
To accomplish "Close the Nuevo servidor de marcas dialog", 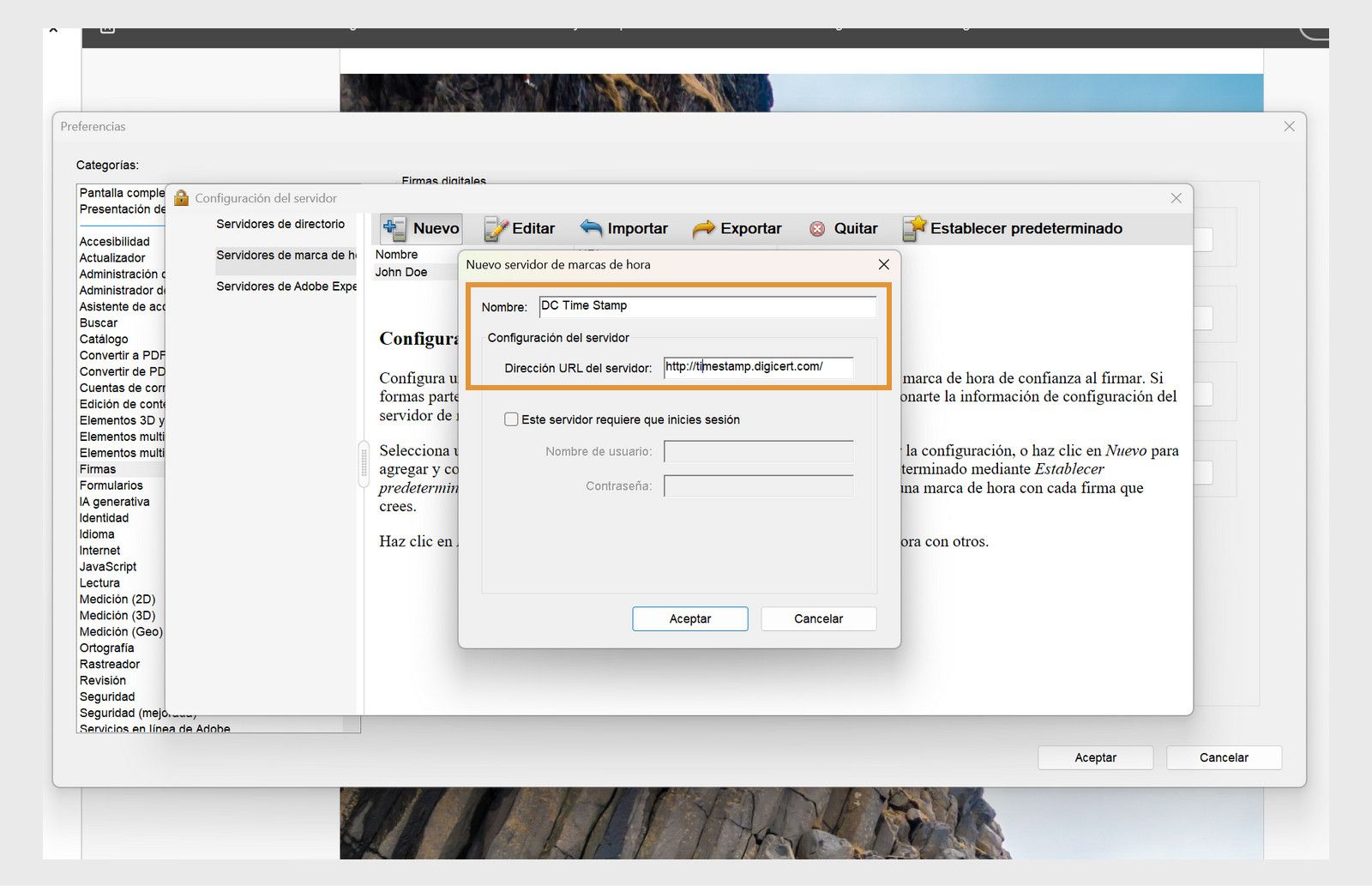I will [x=883, y=264].
